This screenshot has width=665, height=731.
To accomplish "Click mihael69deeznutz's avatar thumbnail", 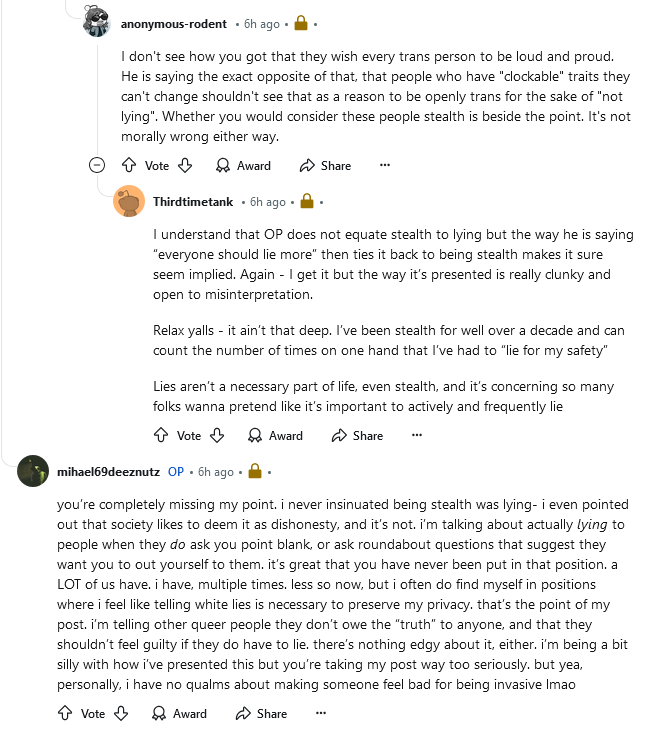I will (x=33, y=471).
